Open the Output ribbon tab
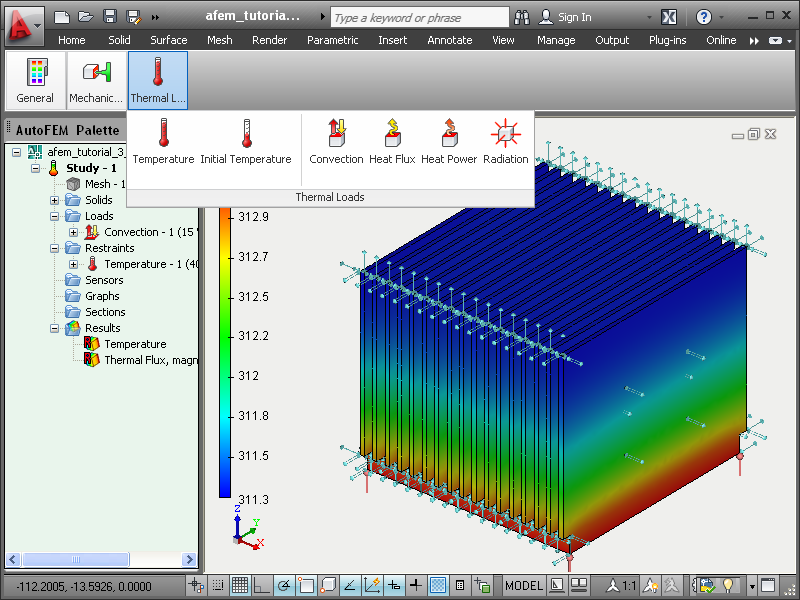The height and width of the screenshot is (600, 800). coord(612,40)
